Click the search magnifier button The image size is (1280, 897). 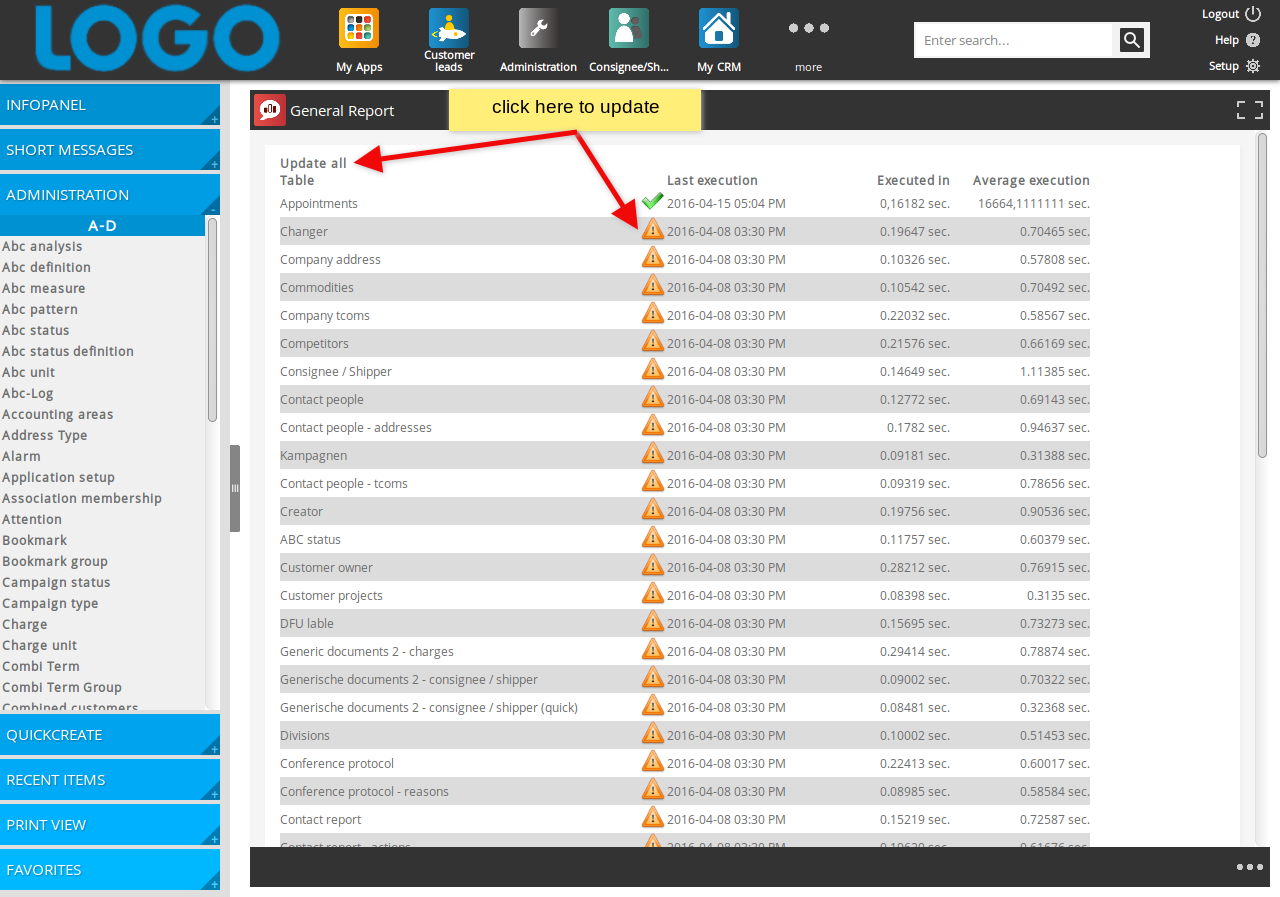(x=1131, y=40)
